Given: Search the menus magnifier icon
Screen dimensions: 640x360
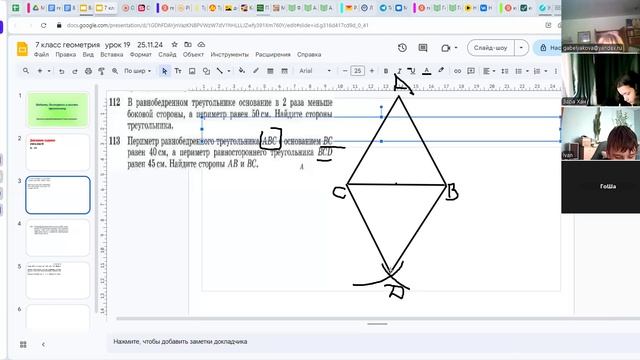Looking at the screenshot, I should [26, 71].
